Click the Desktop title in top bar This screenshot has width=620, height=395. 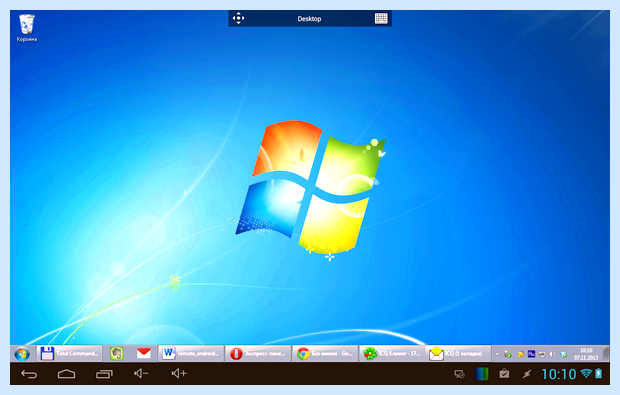309,19
